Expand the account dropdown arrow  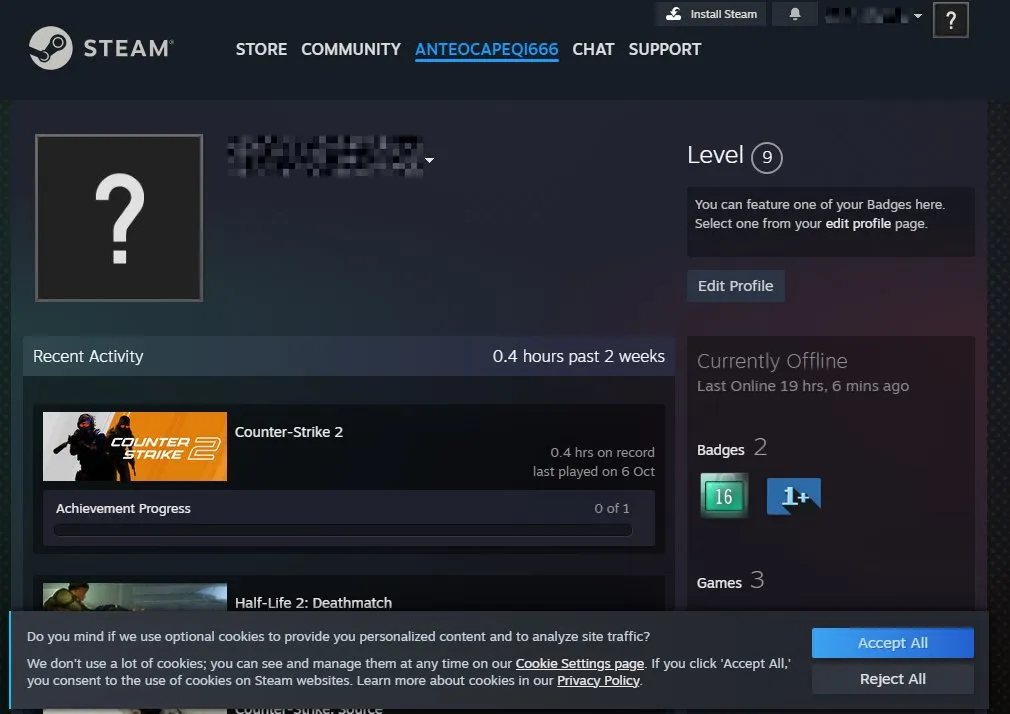pyautogui.click(x=918, y=15)
